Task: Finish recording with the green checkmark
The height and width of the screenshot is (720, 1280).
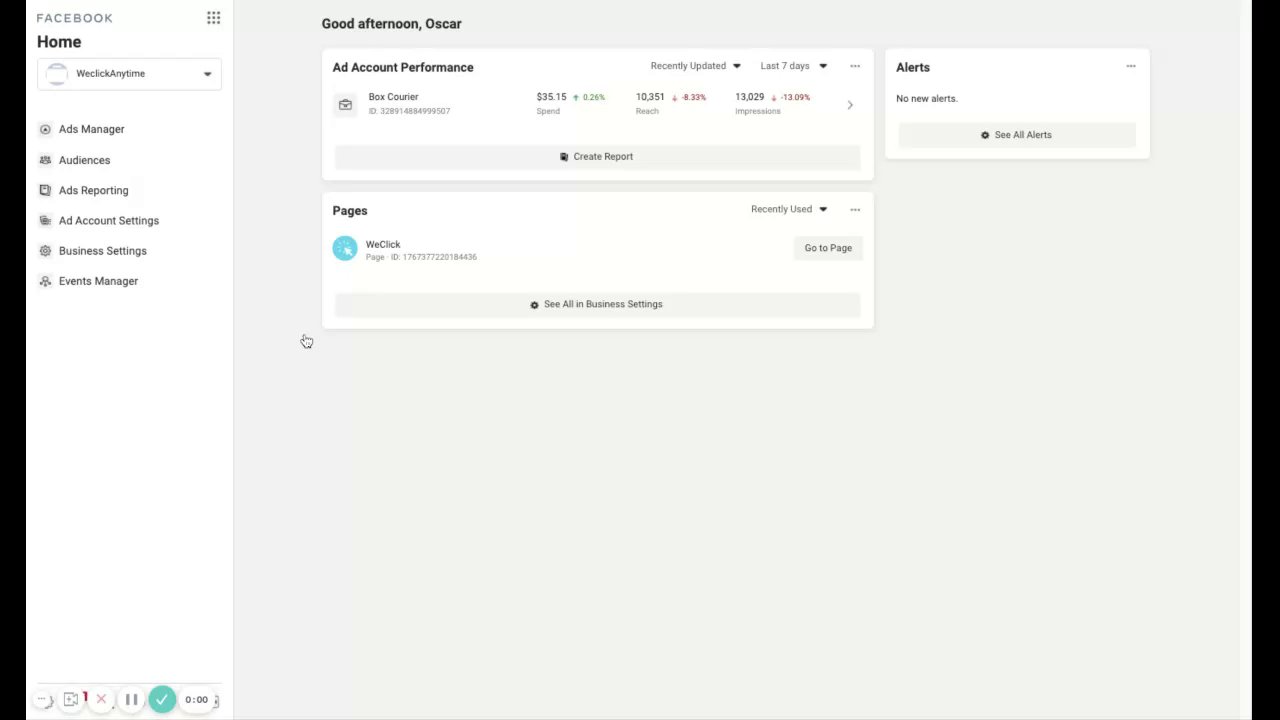Action: click(x=162, y=700)
